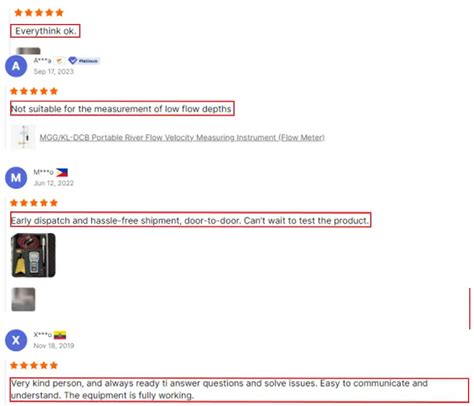Click the username A***a
Viewport: 474px width, 406px height.
tap(42, 61)
